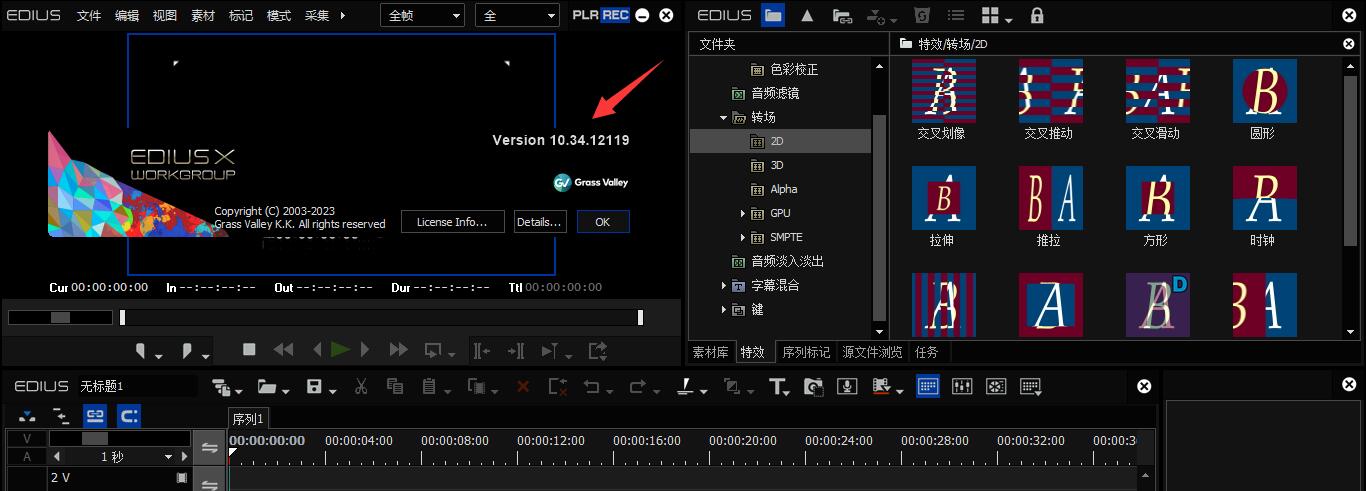Click the Export icon in player controls
The width and height of the screenshot is (1366, 491).
pos(598,350)
